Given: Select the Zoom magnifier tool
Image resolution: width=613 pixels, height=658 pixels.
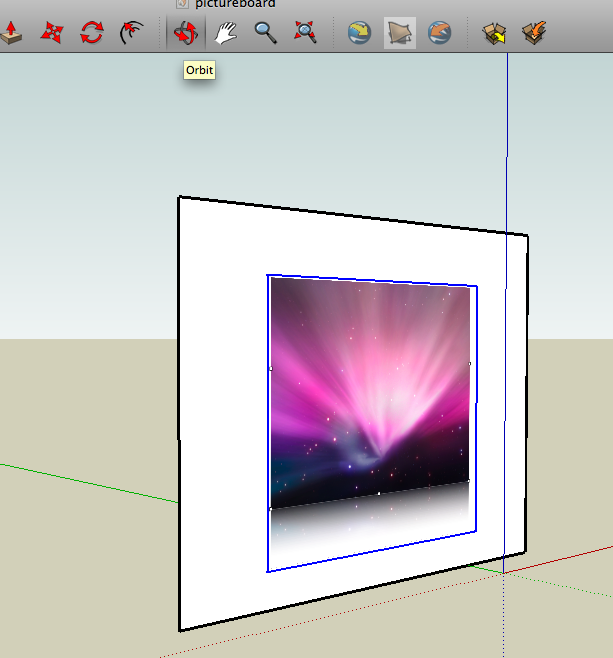Looking at the screenshot, I should tap(266, 33).
